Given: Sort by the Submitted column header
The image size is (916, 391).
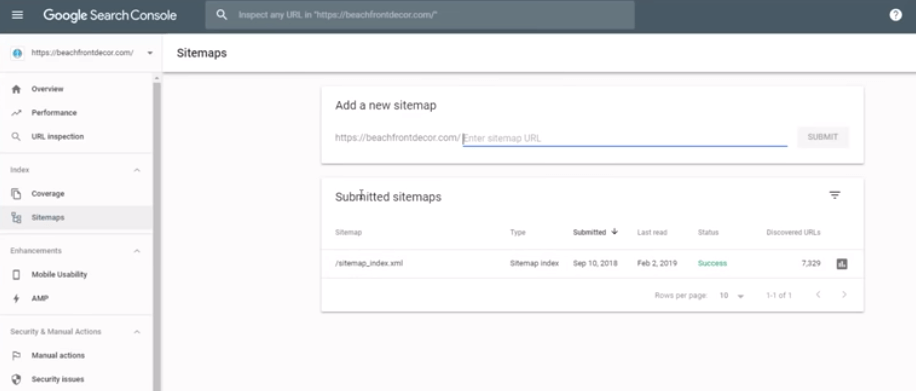Looking at the screenshot, I should 589,232.
